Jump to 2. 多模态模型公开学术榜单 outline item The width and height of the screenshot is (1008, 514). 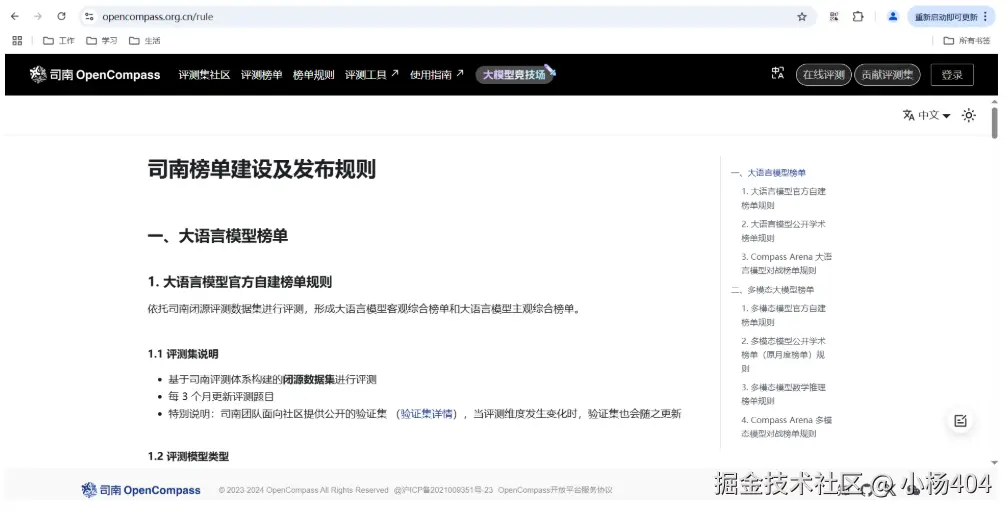[783, 355]
